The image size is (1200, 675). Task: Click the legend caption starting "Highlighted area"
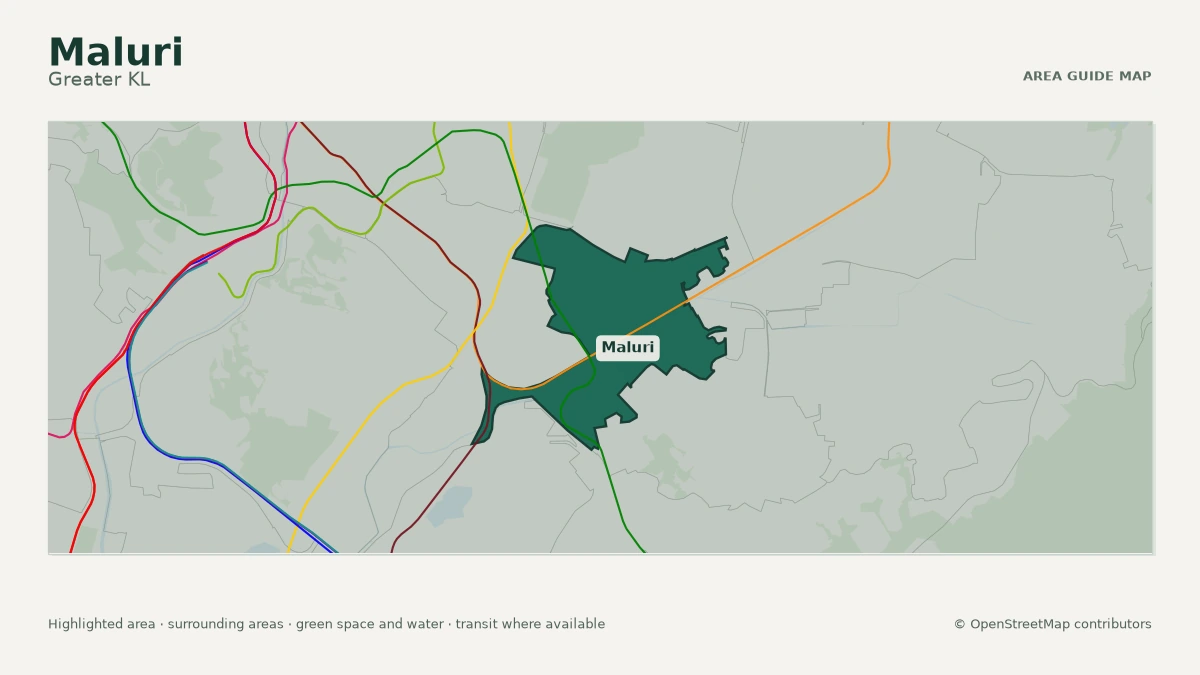coord(326,624)
